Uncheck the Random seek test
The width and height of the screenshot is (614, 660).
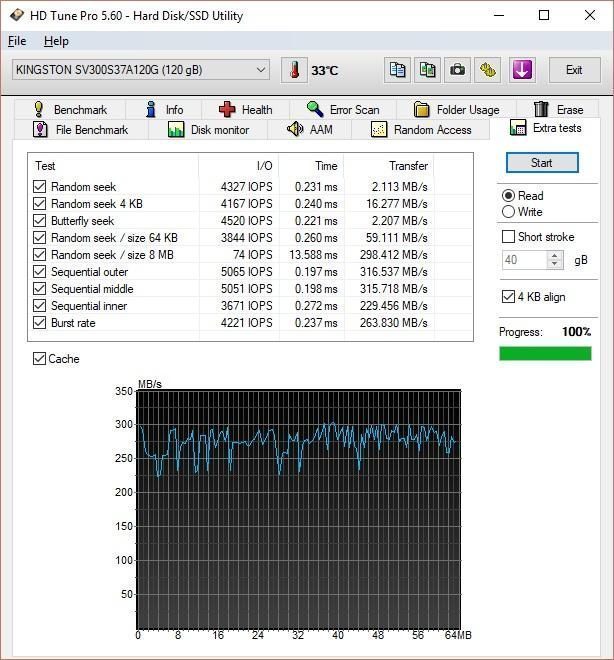(x=40, y=186)
